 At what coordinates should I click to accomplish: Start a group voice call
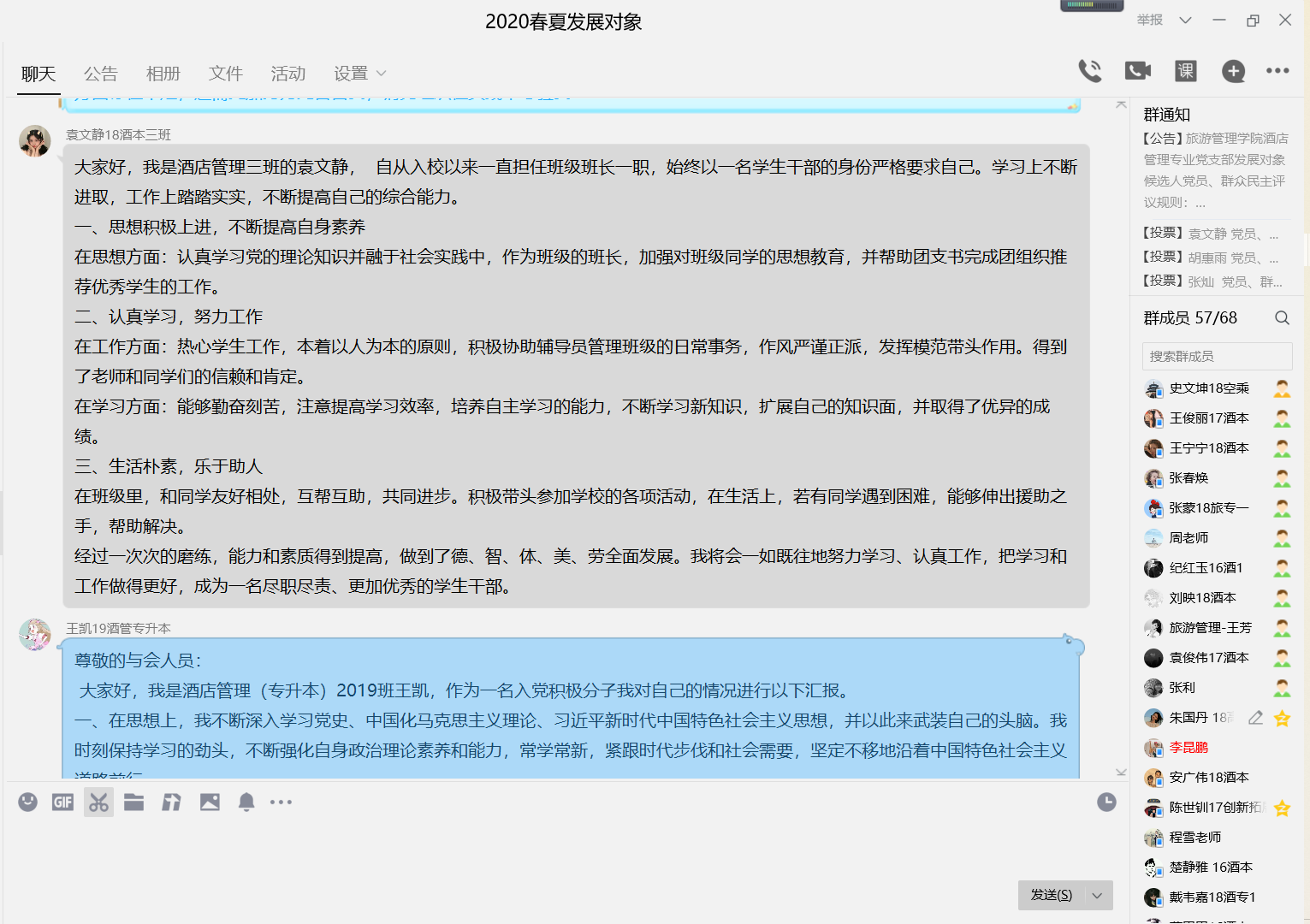[x=1089, y=71]
